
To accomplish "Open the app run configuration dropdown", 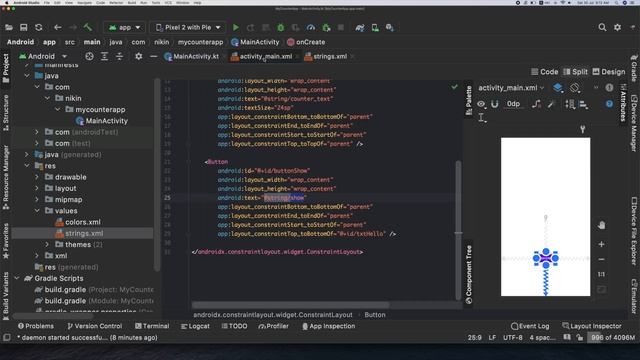I will pos(124,27).
